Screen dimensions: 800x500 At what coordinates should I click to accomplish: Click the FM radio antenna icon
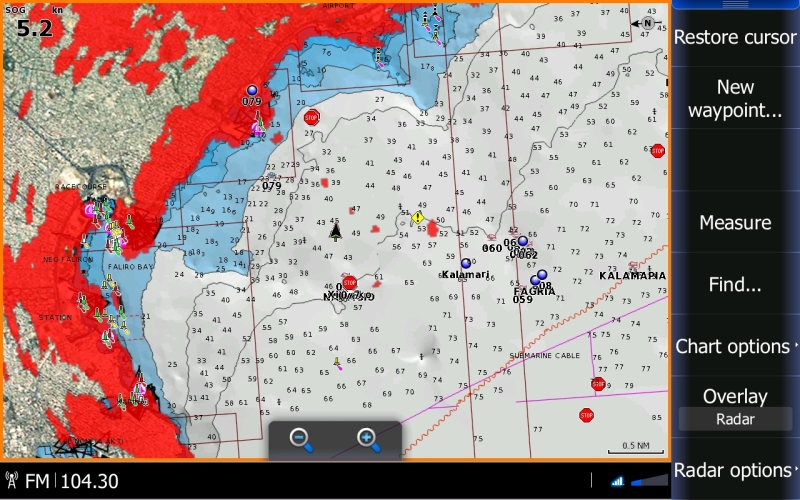[13, 481]
